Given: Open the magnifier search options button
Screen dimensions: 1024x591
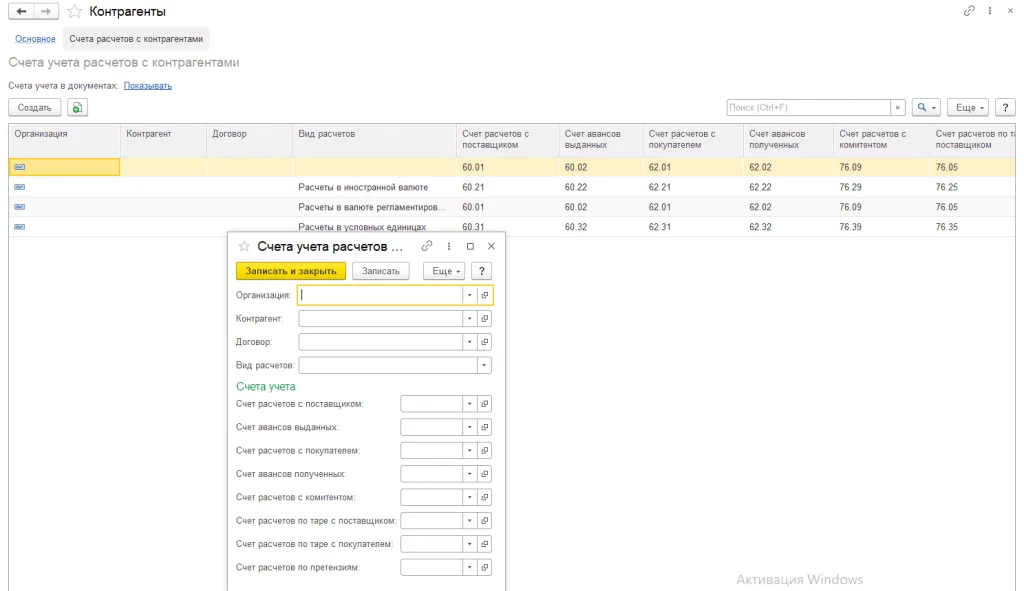Looking at the screenshot, I should pos(926,108).
